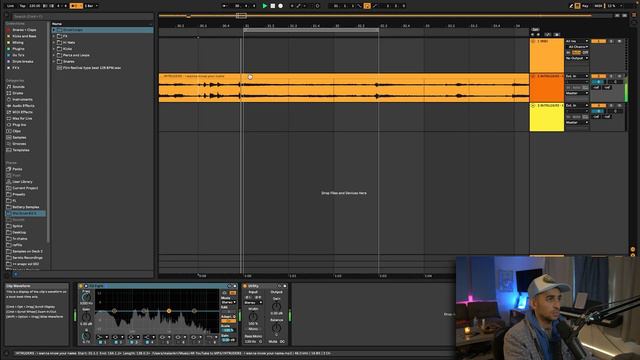
Task: Click the Name column header
Action: [57, 24]
